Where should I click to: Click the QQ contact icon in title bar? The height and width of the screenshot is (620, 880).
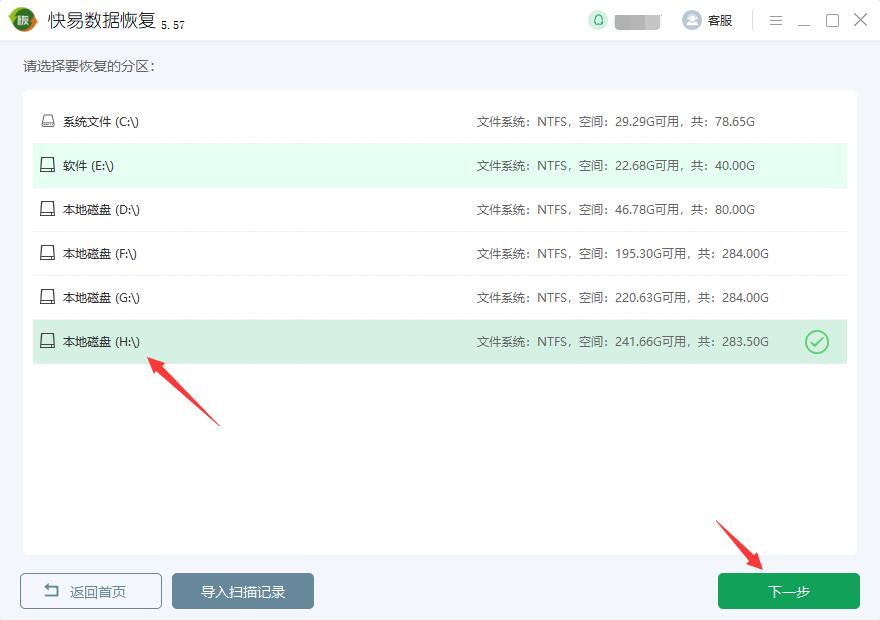[598, 20]
